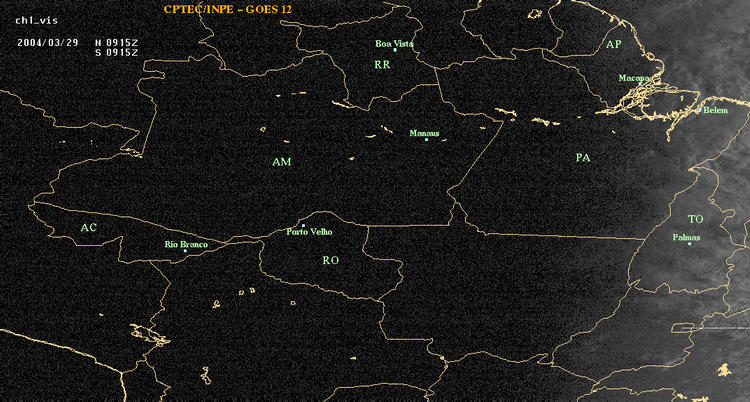
Task: Click the N 0915Z time label
Action: (x=117, y=42)
